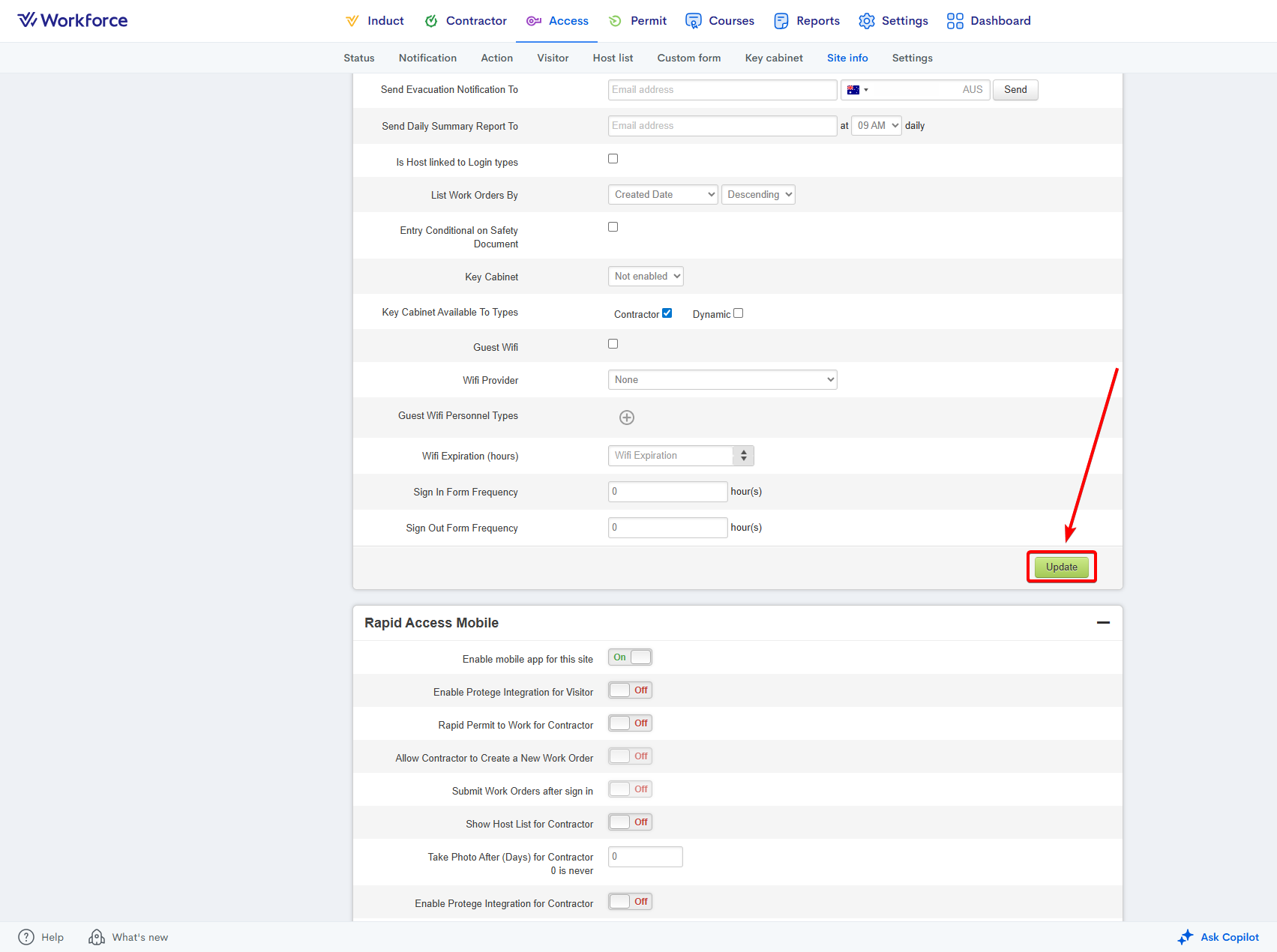Click the Sign In Form Frequency field
Viewport: 1277px width, 952px height.
pos(667,492)
